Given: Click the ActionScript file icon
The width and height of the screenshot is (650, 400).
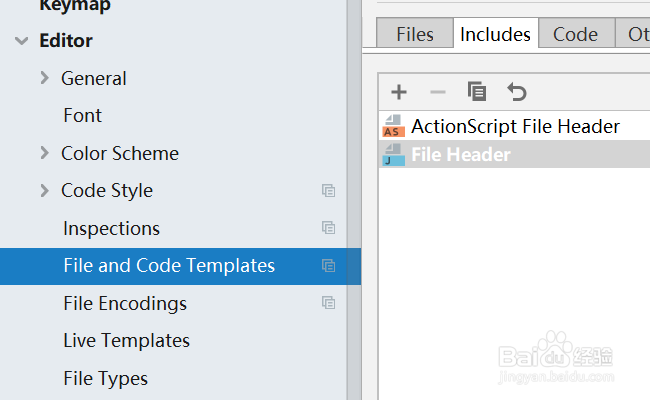Looking at the screenshot, I should point(393,126).
